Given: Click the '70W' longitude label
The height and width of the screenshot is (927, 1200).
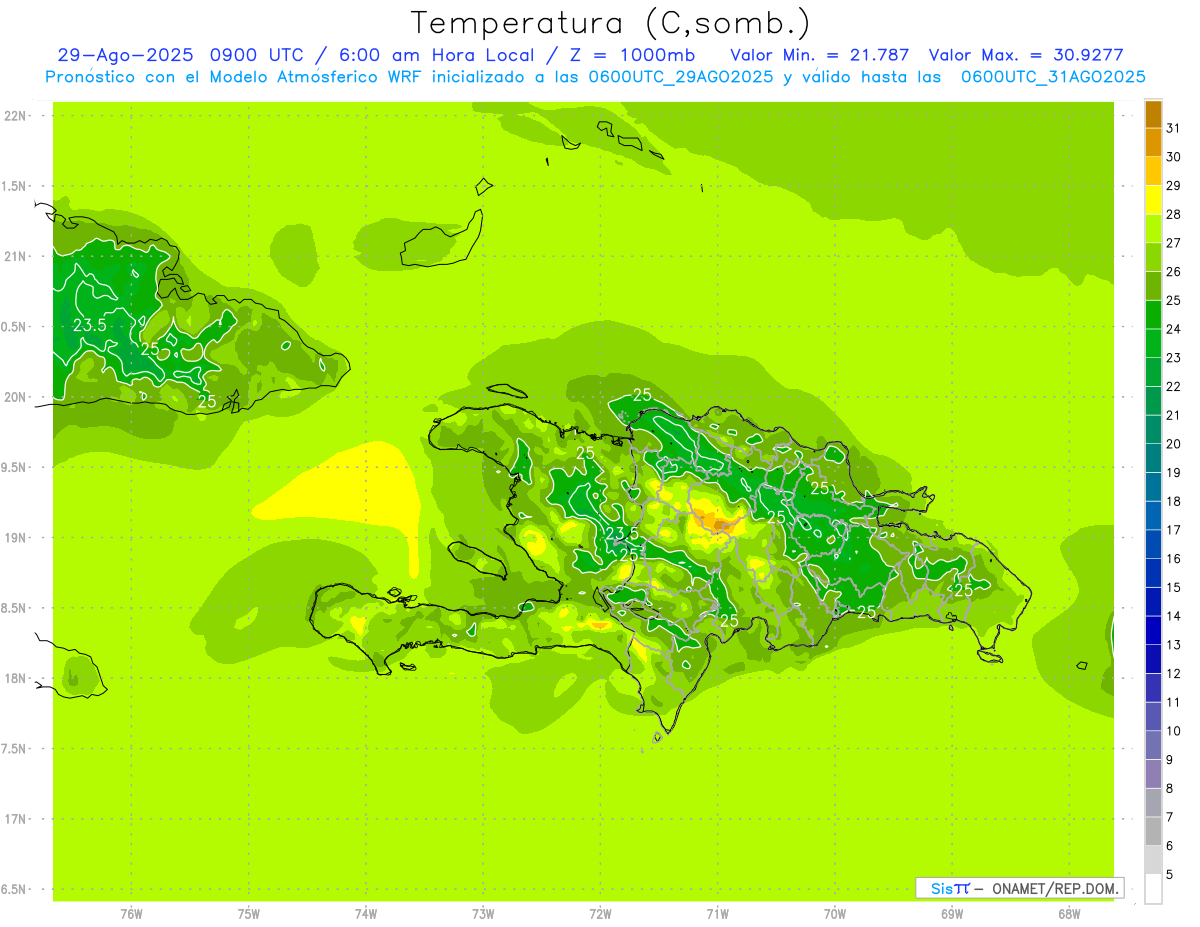Looking at the screenshot, I should pyautogui.click(x=834, y=913).
